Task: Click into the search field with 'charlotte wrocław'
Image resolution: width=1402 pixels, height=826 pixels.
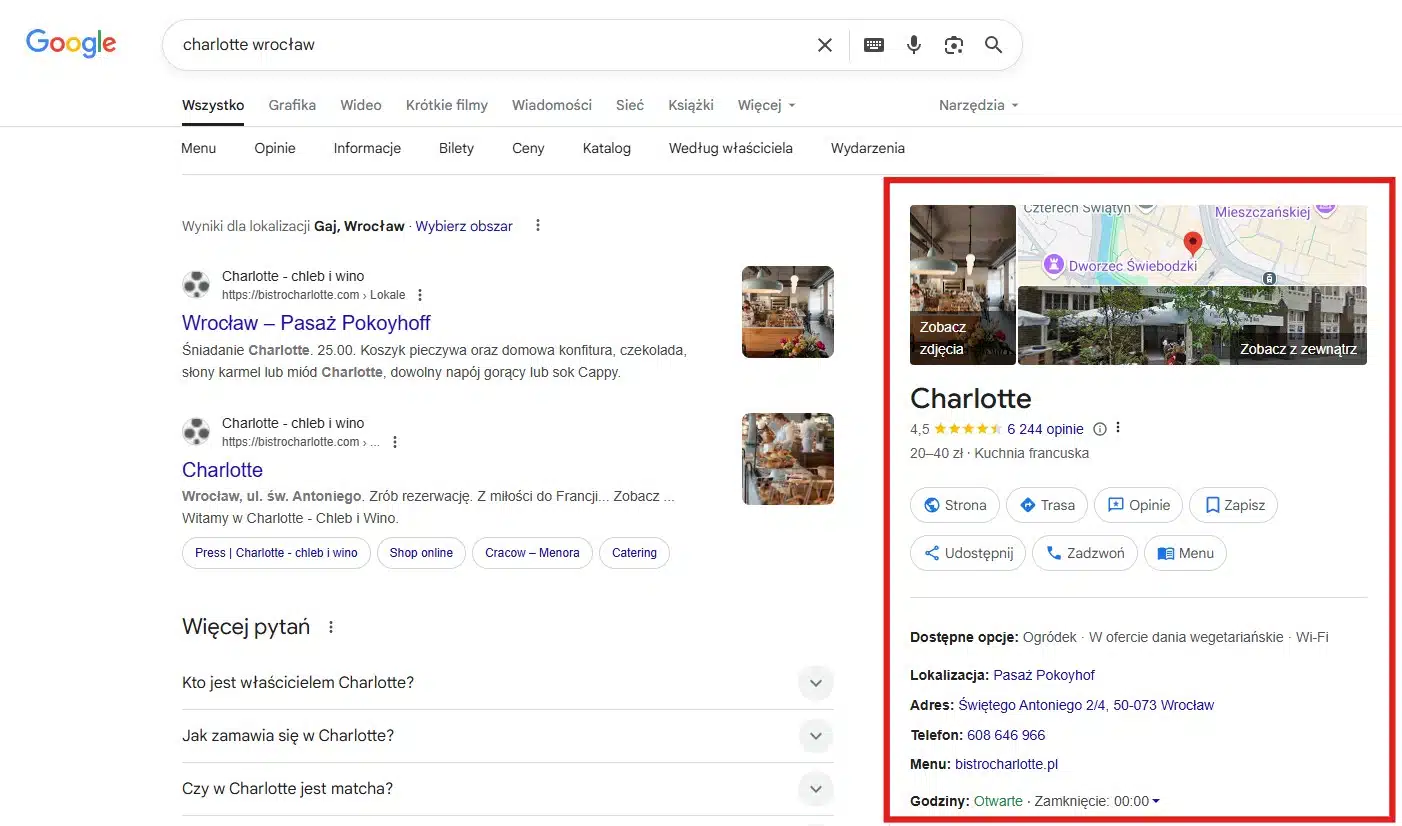Action: [480, 45]
